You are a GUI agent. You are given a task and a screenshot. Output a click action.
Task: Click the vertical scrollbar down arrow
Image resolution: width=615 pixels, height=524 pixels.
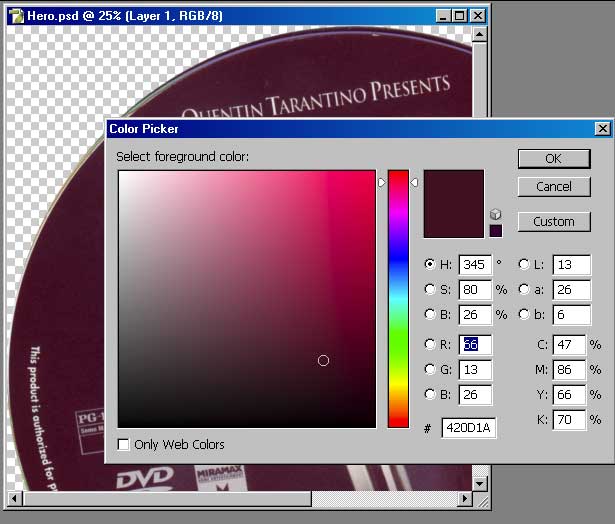tap(479, 483)
